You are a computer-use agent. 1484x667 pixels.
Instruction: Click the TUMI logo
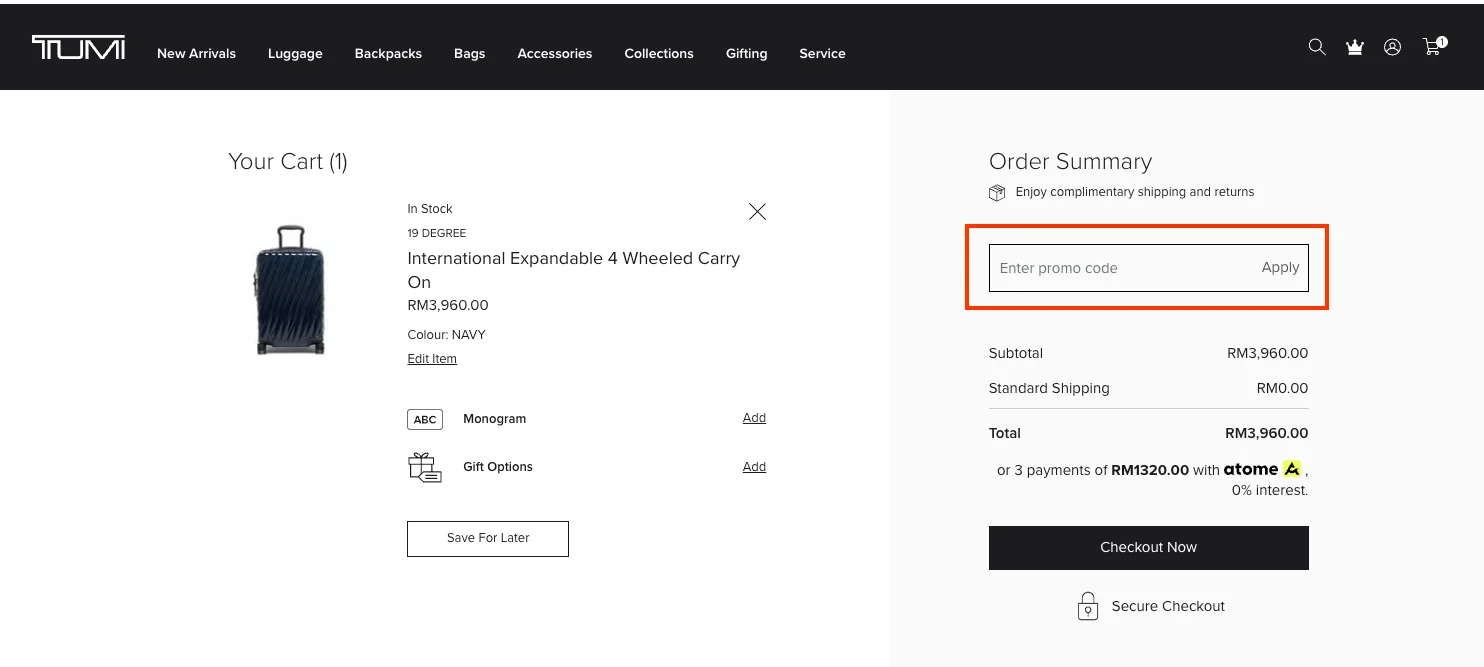tap(78, 47)
